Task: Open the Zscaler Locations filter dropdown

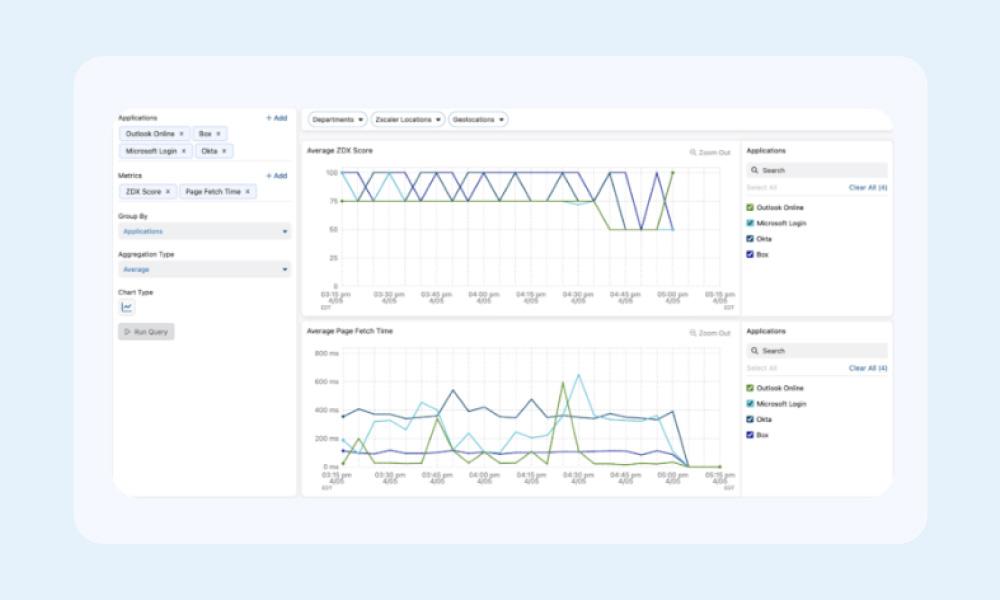Action: (407, 119)
